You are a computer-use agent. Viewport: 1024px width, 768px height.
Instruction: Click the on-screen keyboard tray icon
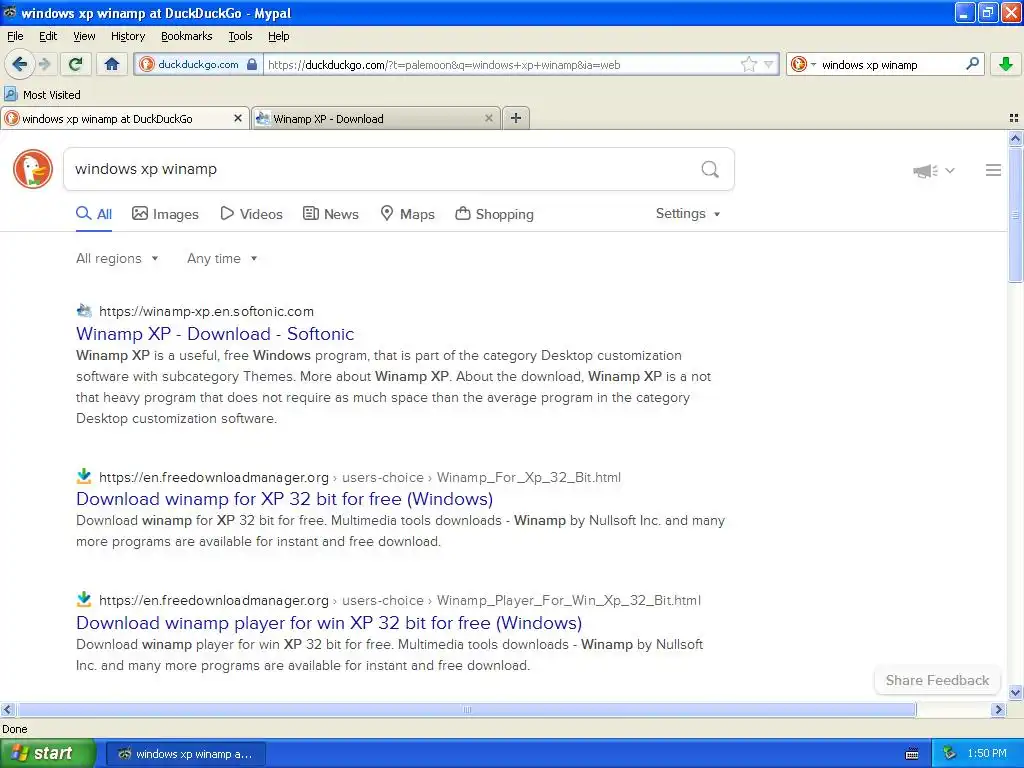click(x=912, y=754)
